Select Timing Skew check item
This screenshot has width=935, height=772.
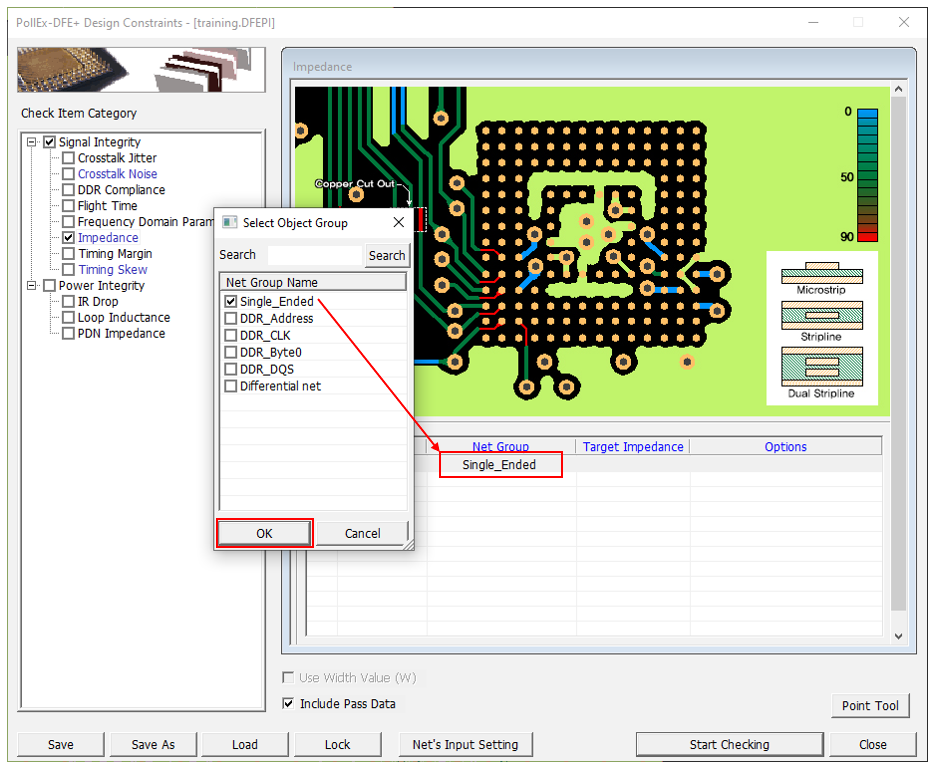112,270
